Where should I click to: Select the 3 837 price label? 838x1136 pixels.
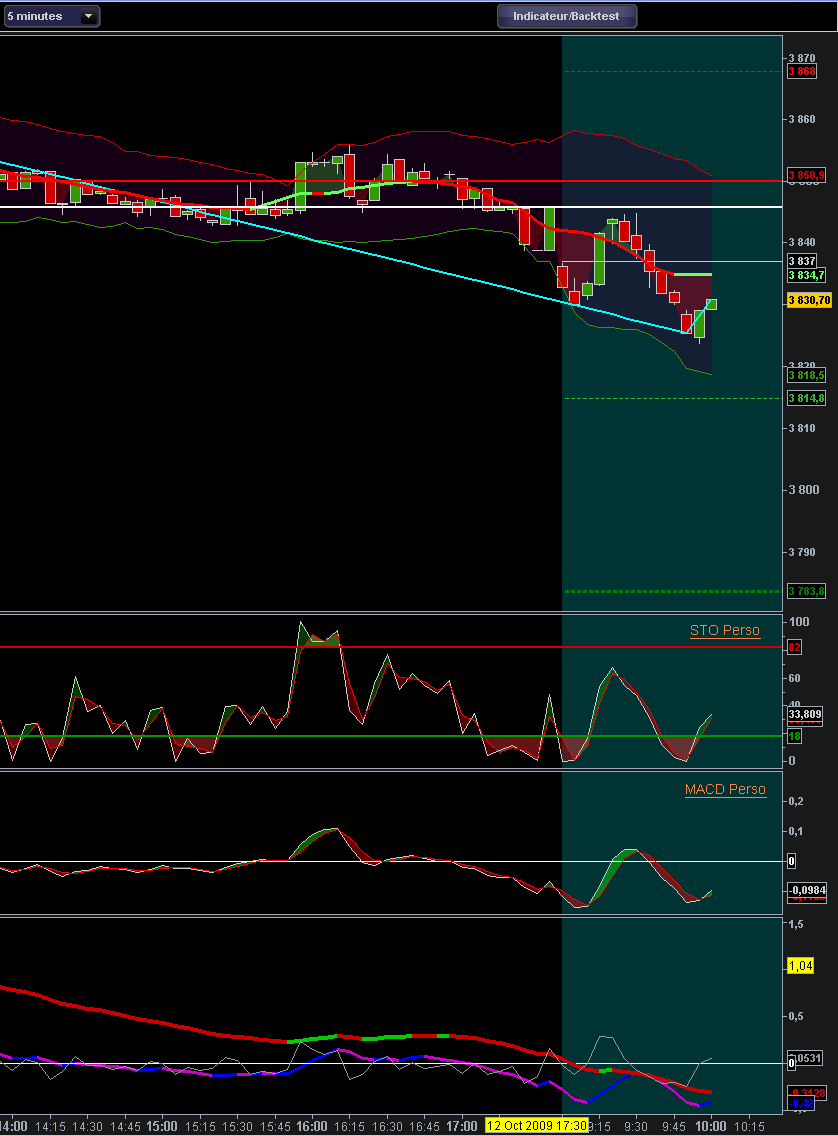802,261
